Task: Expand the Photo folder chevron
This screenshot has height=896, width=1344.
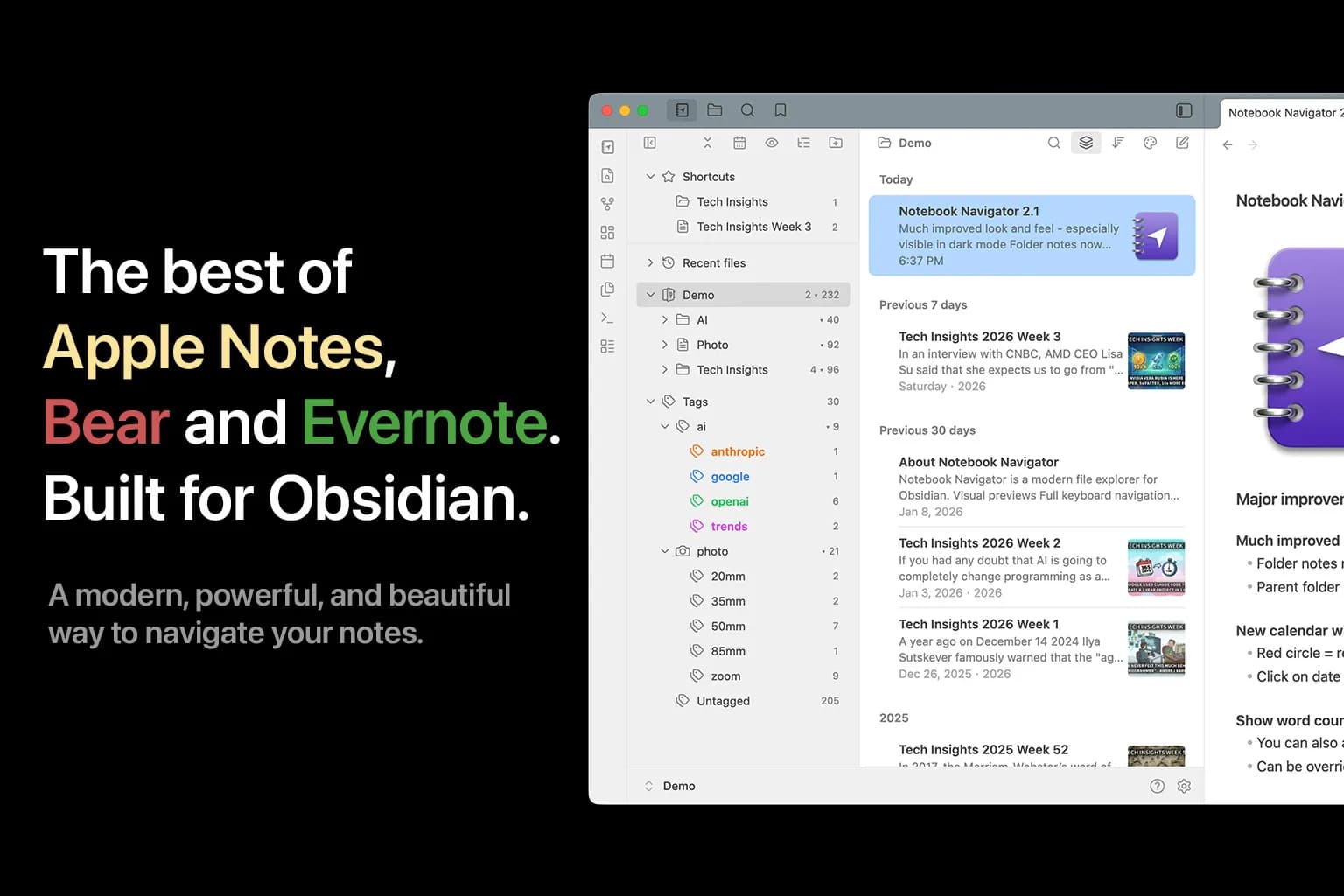Action: (x=665, y=345)
